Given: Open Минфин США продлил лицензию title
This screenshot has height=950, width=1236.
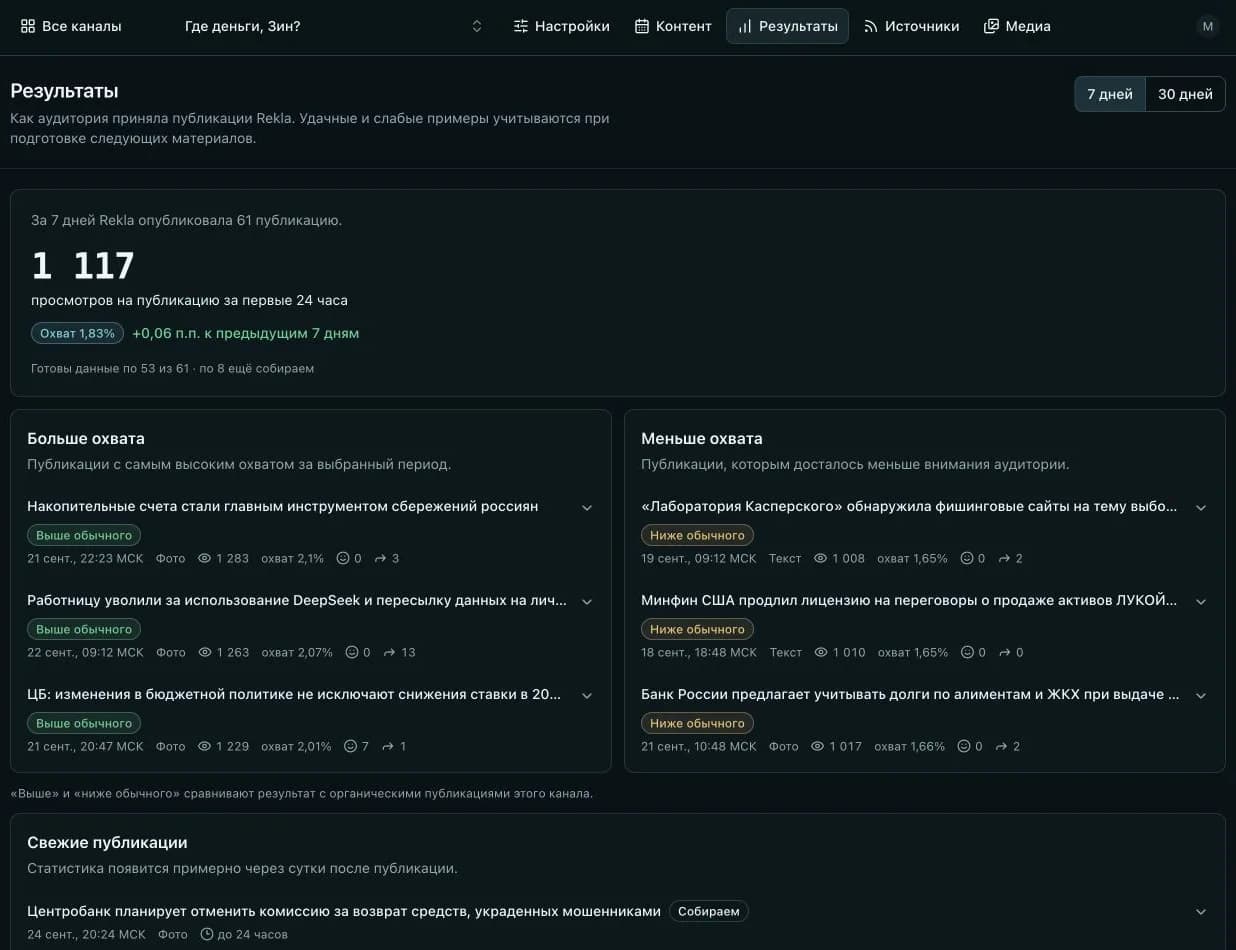Looking at the screenshot, I should pos(909,600).
